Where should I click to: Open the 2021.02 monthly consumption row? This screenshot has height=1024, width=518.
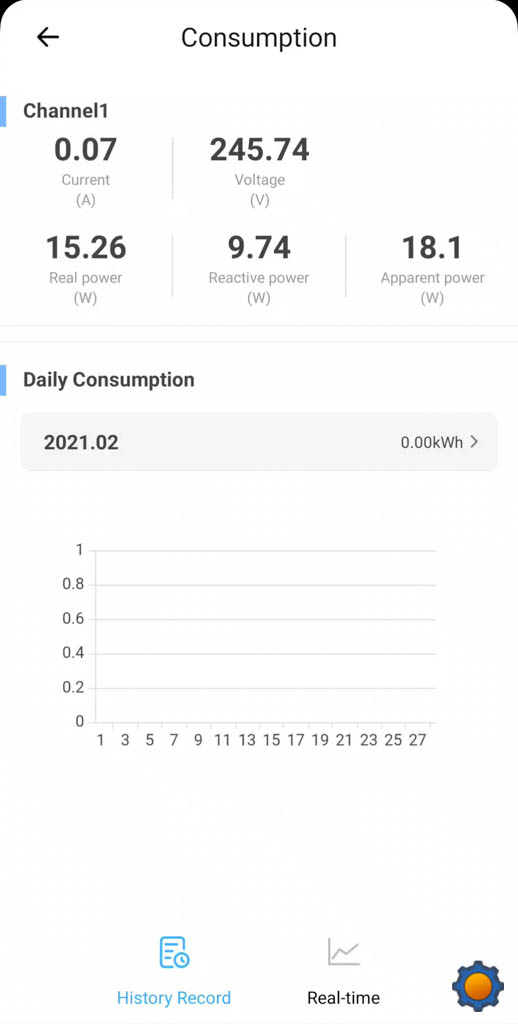click(259, 442)
